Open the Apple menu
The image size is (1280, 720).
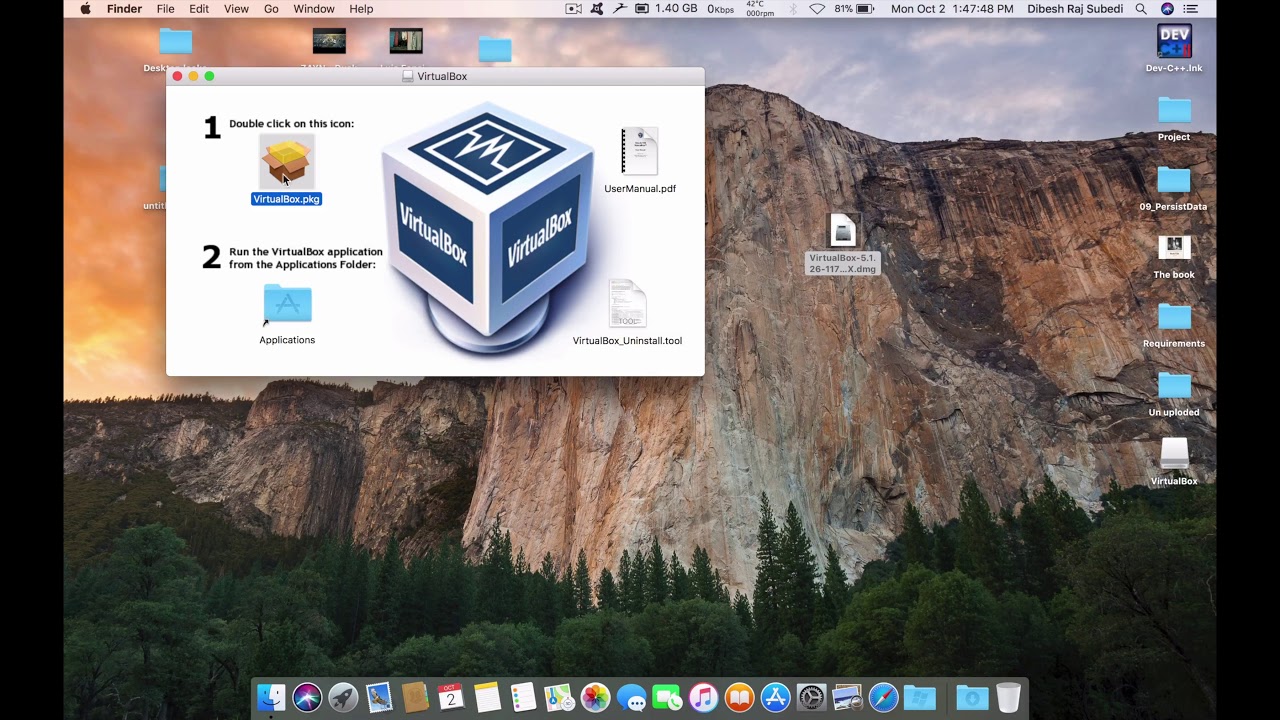[x=85, y=9]
